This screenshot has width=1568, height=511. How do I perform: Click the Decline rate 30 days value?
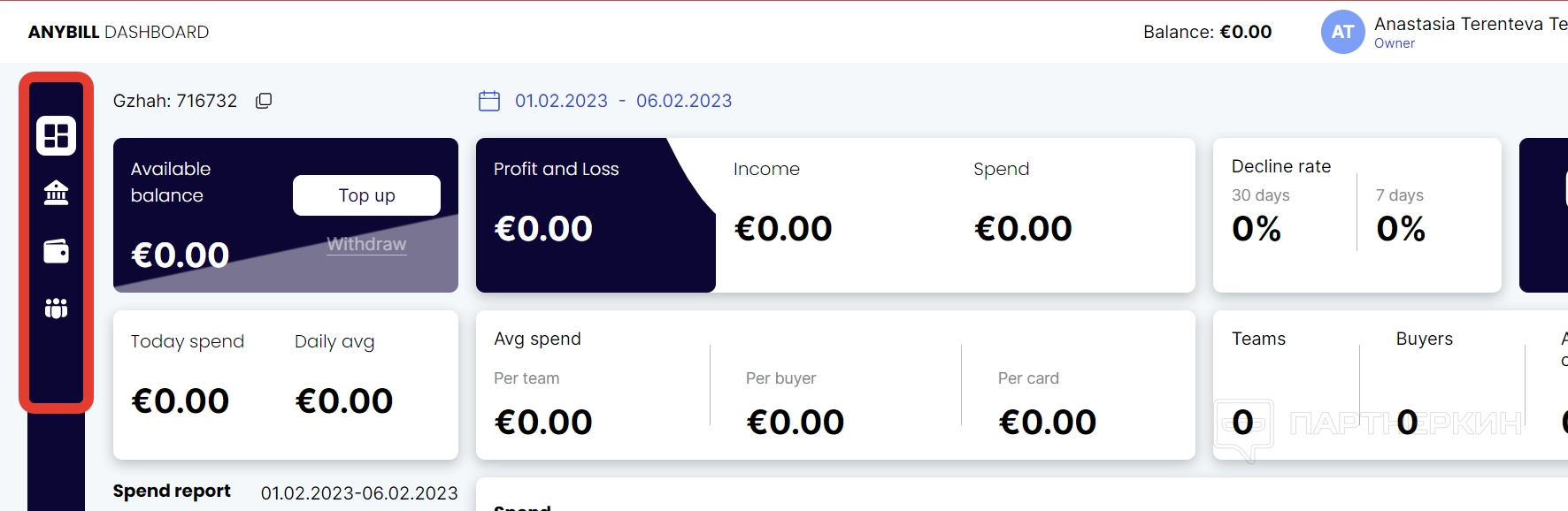pos(1257,229)
